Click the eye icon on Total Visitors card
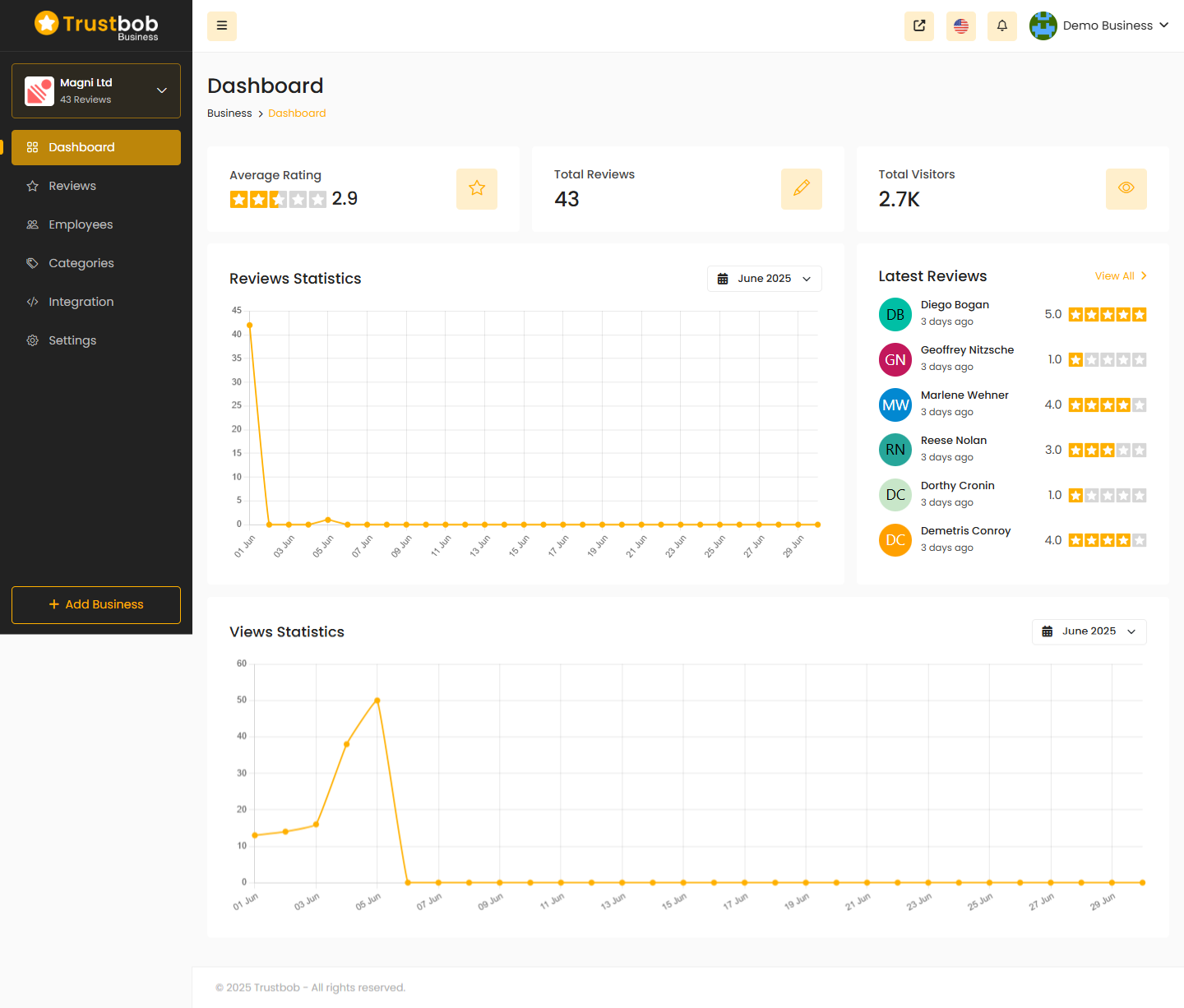 (1126, 189)
